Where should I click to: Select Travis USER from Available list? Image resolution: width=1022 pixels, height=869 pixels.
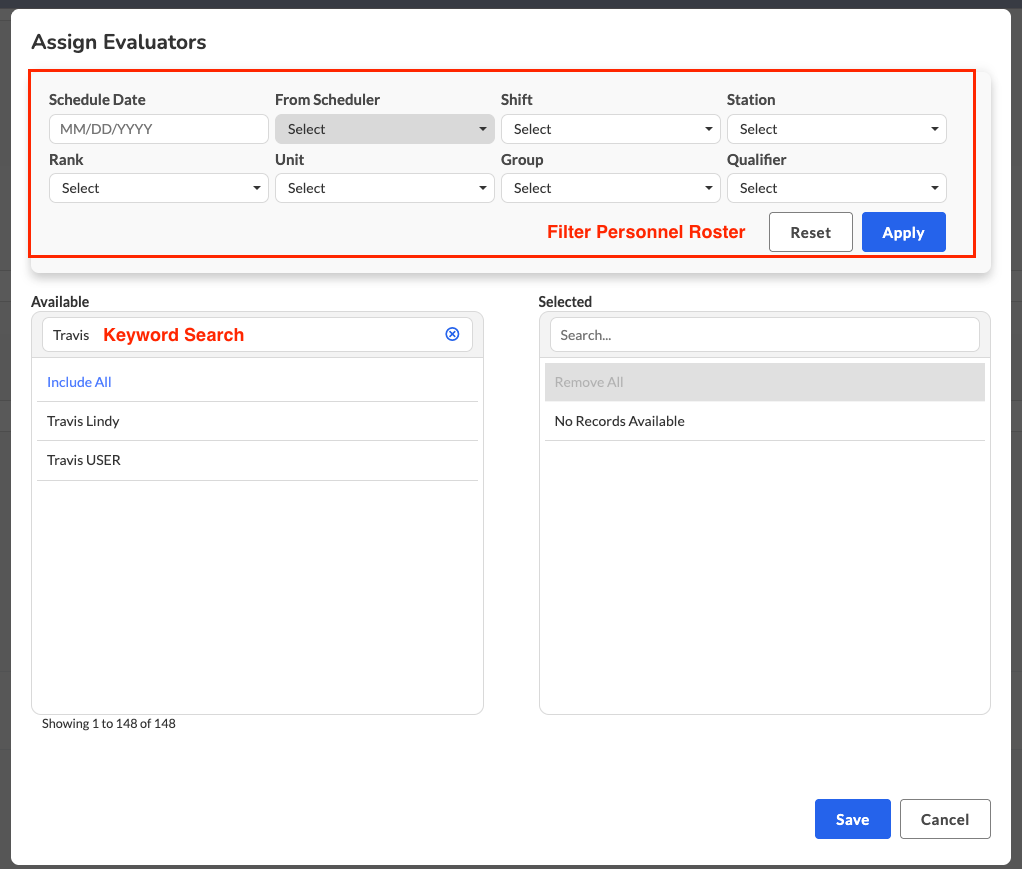[x=257, y=460]
